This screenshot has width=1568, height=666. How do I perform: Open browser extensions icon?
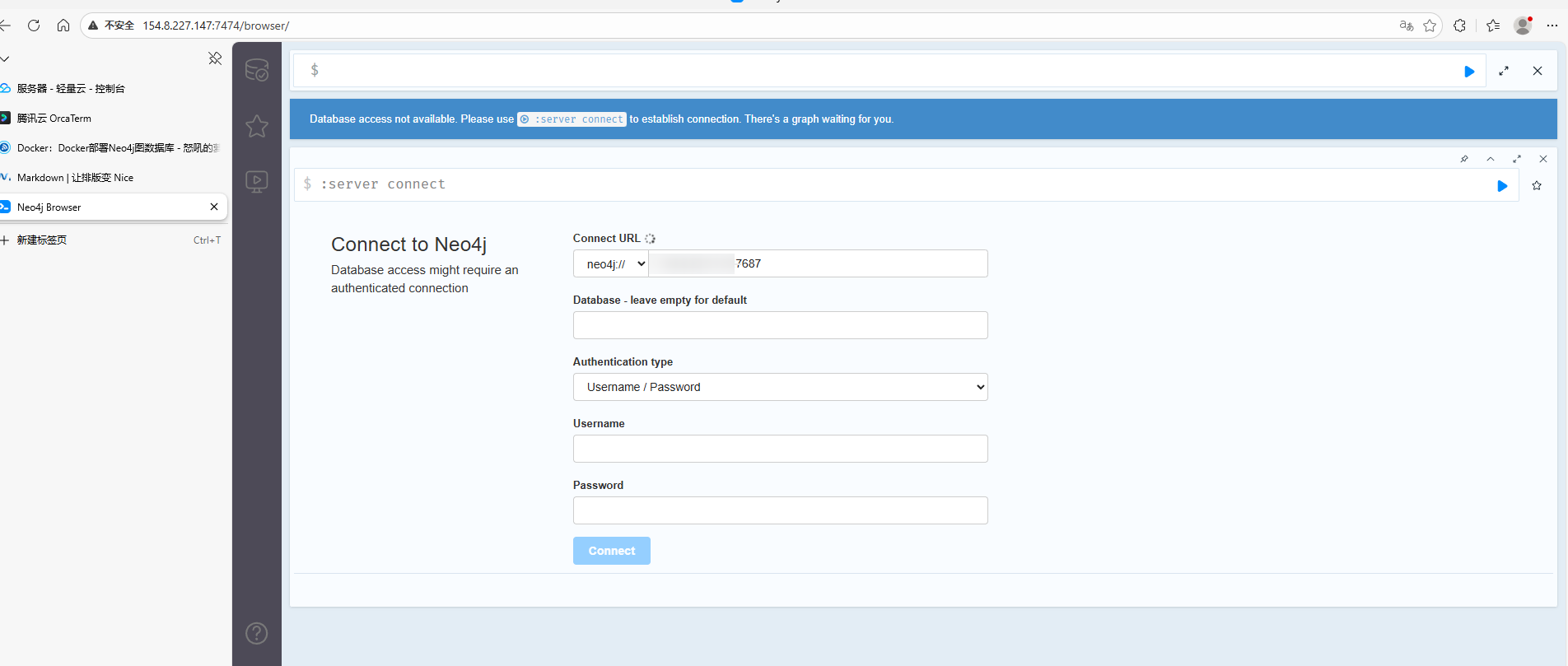[1460, 26]
